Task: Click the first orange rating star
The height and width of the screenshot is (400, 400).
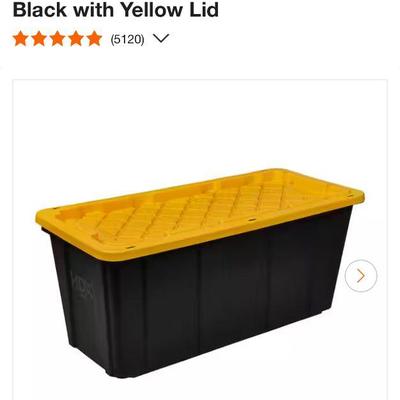Action: point(21,39)
